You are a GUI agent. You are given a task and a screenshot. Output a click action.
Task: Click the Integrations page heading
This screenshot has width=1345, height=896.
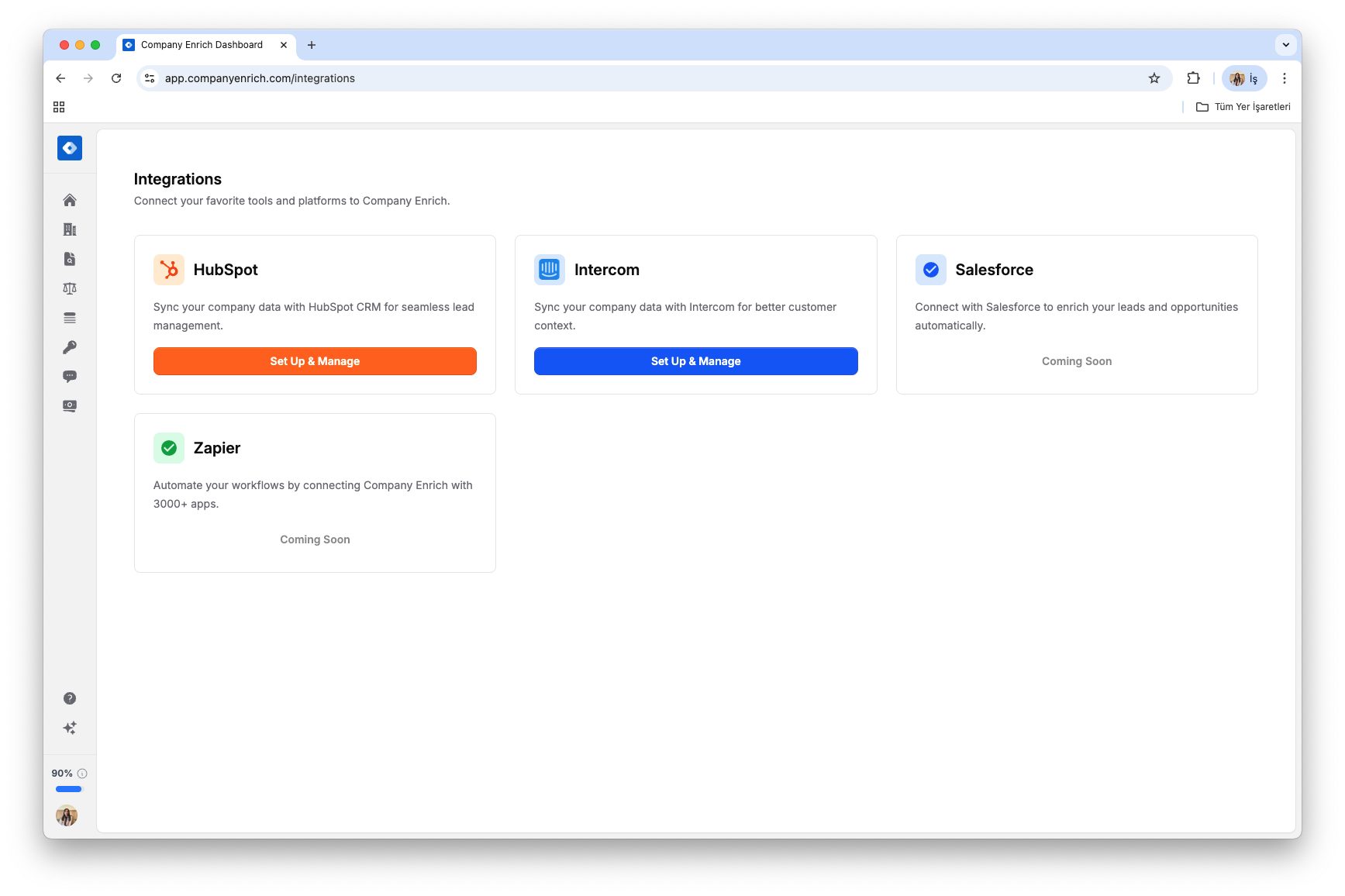point(178,179)
